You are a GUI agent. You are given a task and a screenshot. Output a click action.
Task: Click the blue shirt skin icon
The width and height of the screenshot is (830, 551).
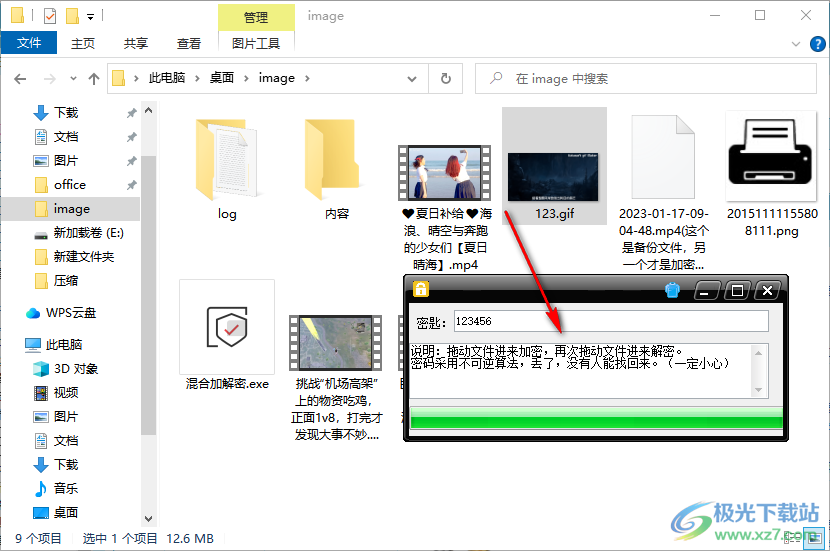point(672,290)
